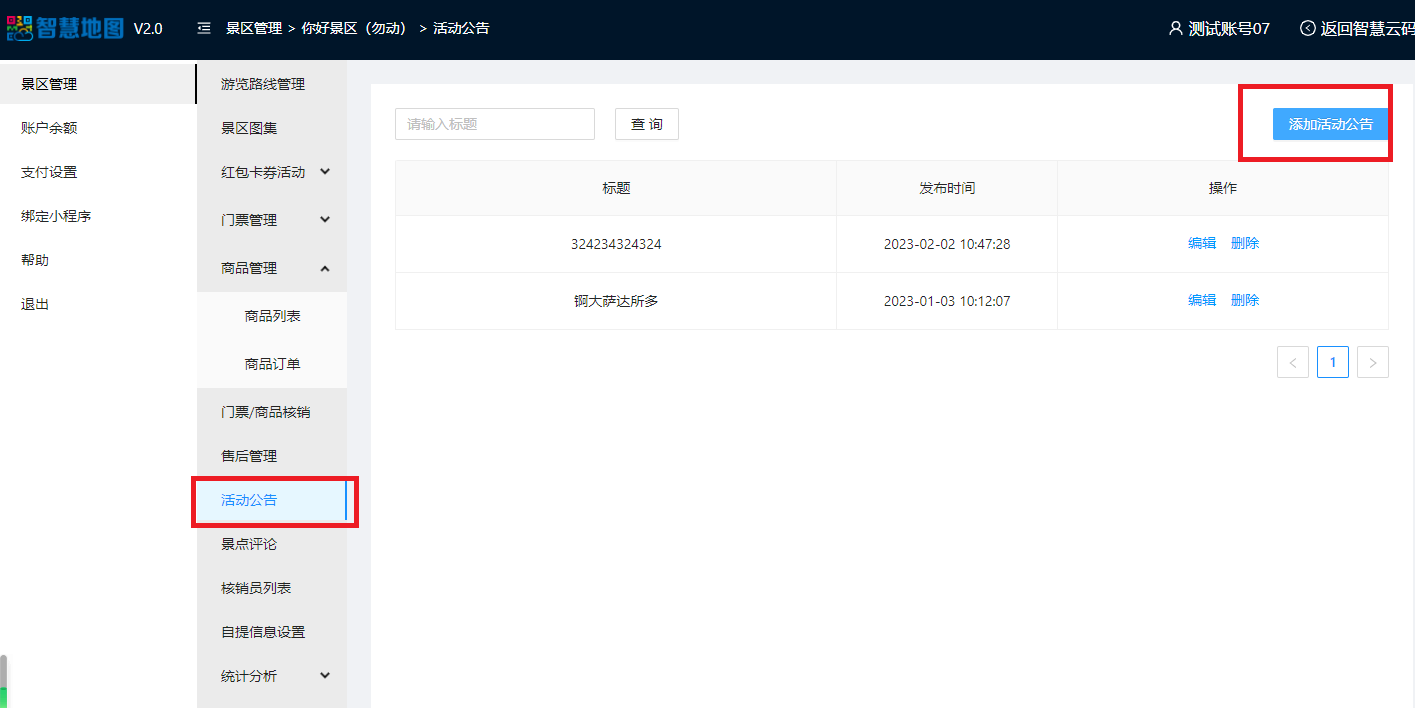
Task: Open the 景点评论 menu item
Action: [249, 544]
